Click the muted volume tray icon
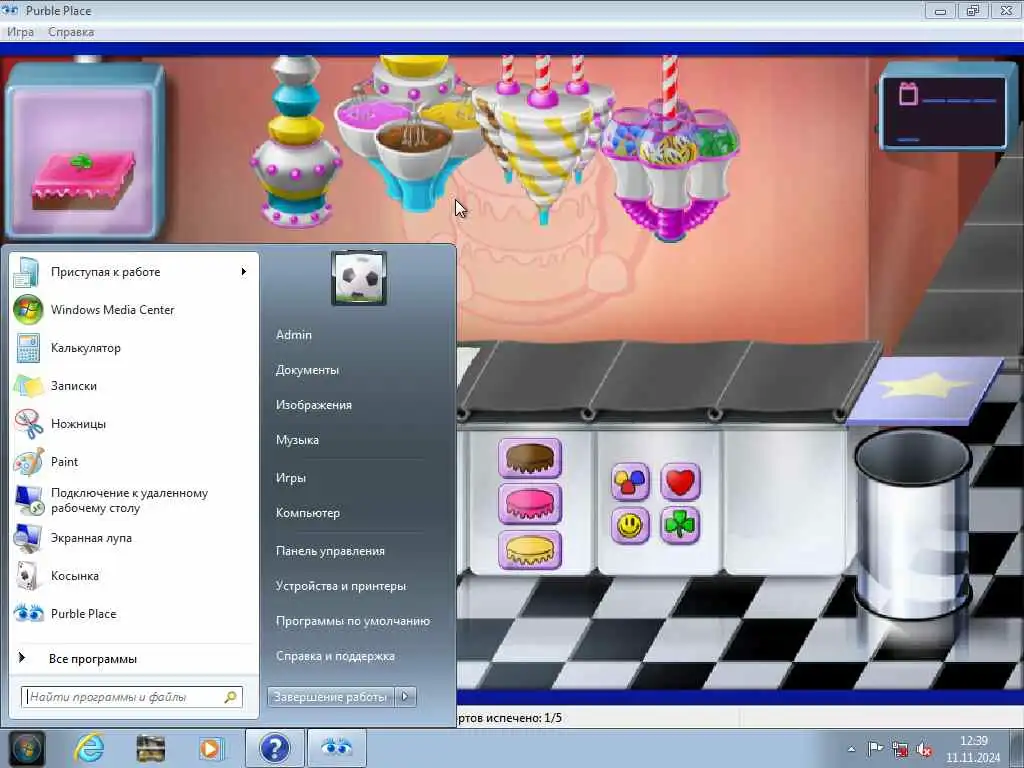The height and width of the screenshot is (768, 1024). (924, 749)
